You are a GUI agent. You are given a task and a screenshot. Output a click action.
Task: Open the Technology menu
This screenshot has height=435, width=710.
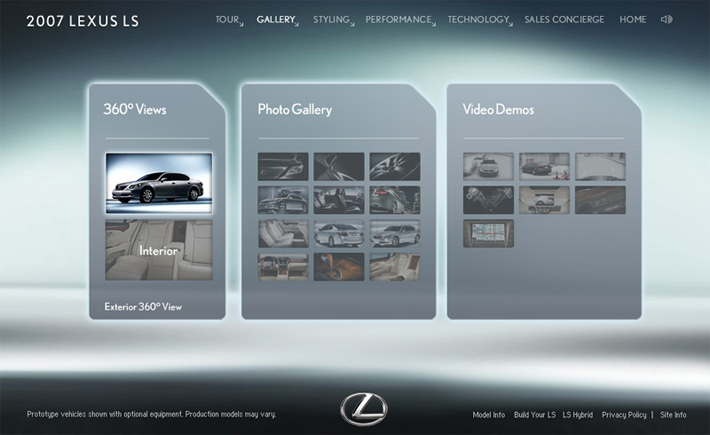479,20
